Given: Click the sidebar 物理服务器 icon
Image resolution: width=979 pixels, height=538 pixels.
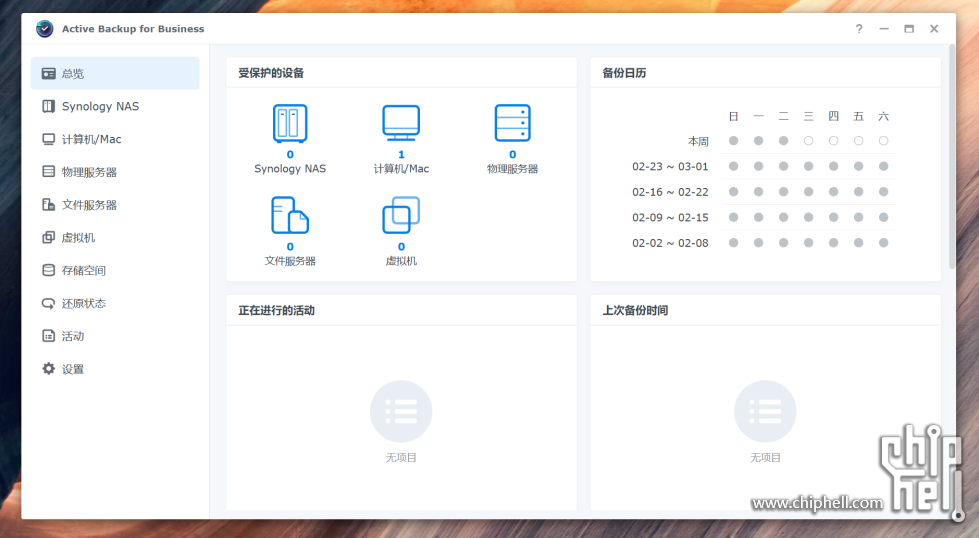Looking at the screenshot, I should click(x=48, y=171).
